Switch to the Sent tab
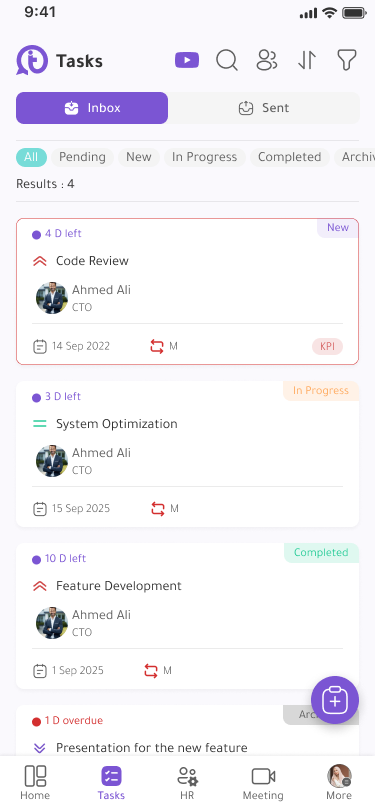 (x=264, y=108)
